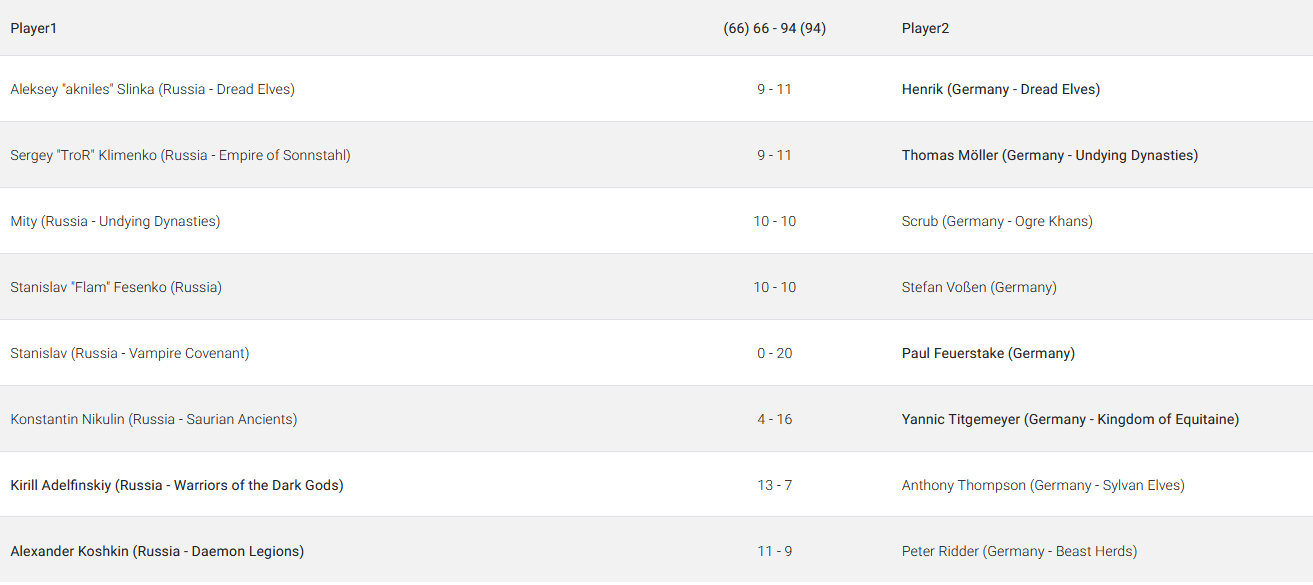Open Henrik (Germany - Dread Elves)
This screenshot has height=585, width=1313.
coord(1000,89)
